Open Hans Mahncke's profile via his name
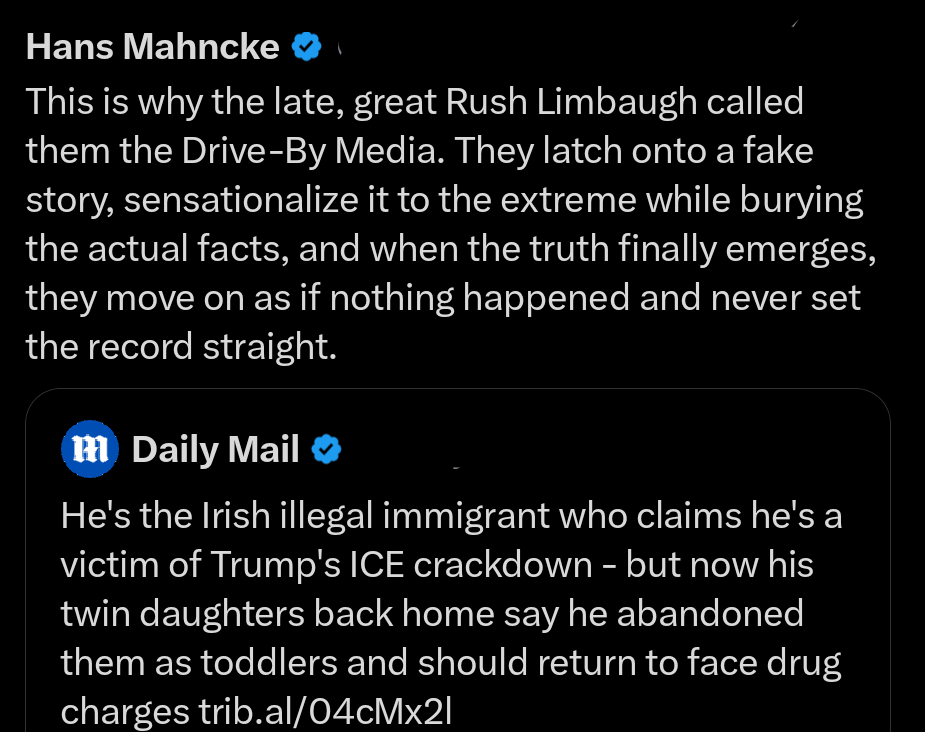The height and width of the screenshot is (732, 925). (152, 46)
